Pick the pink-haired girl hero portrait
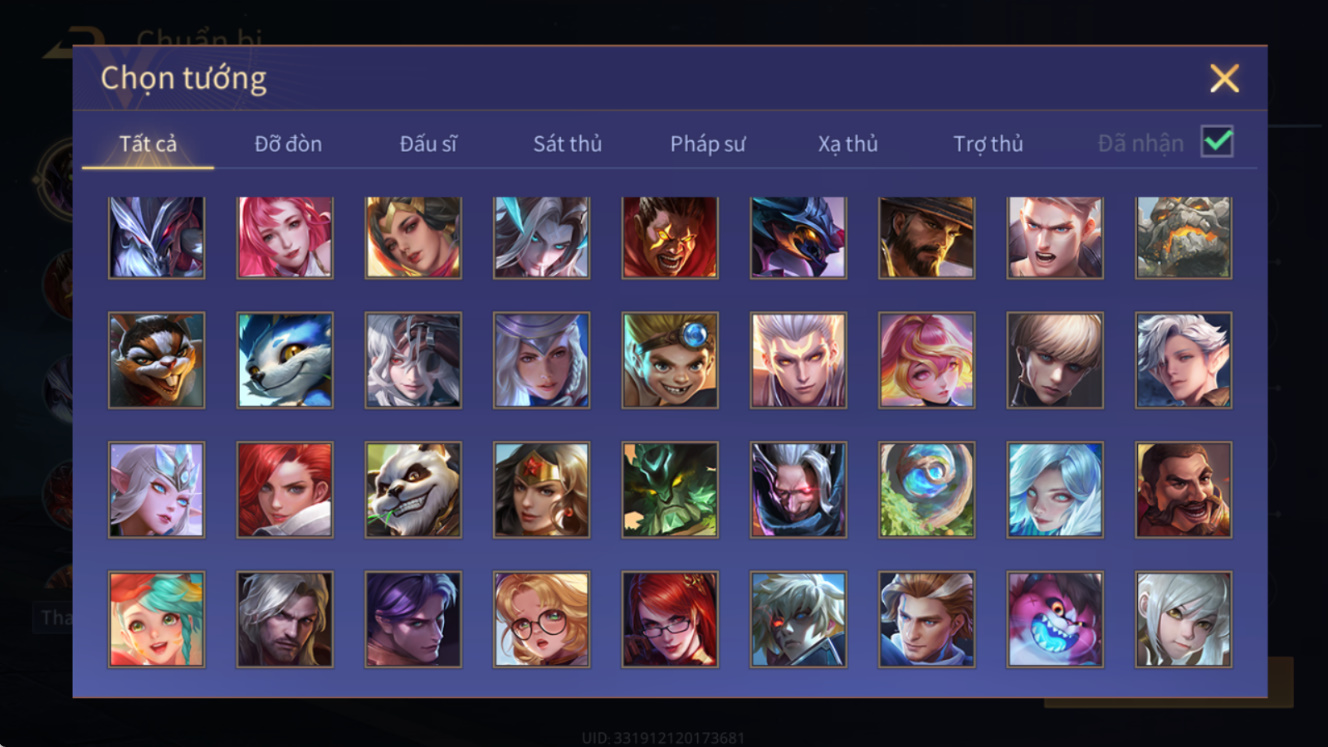The height and width of the screenshot is (747, 1328). coord(285,237)
